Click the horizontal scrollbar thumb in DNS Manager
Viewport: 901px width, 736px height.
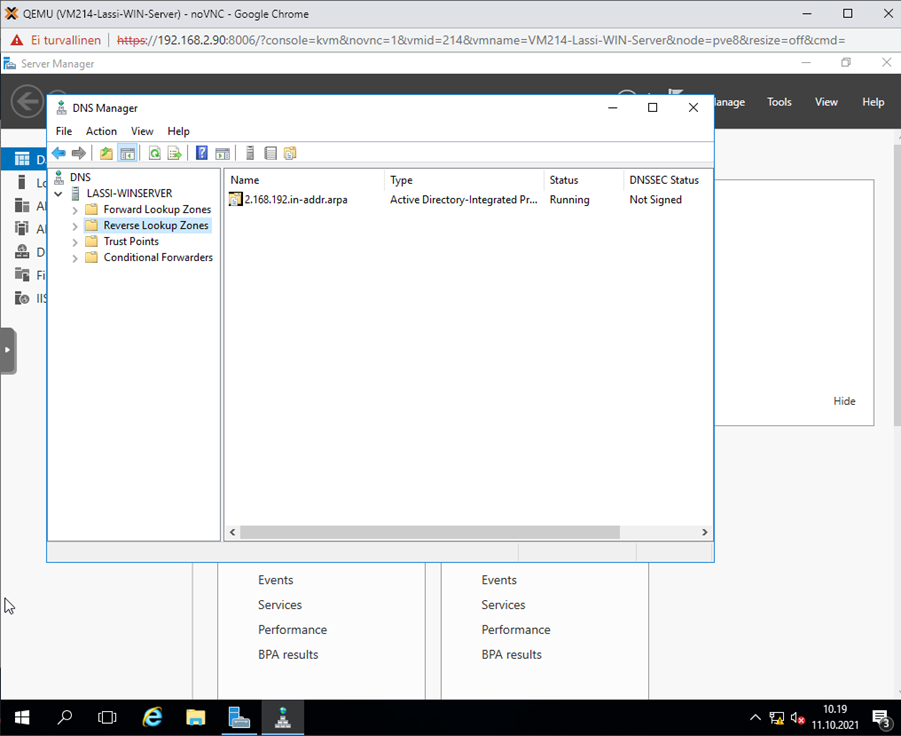pos(430,532)
